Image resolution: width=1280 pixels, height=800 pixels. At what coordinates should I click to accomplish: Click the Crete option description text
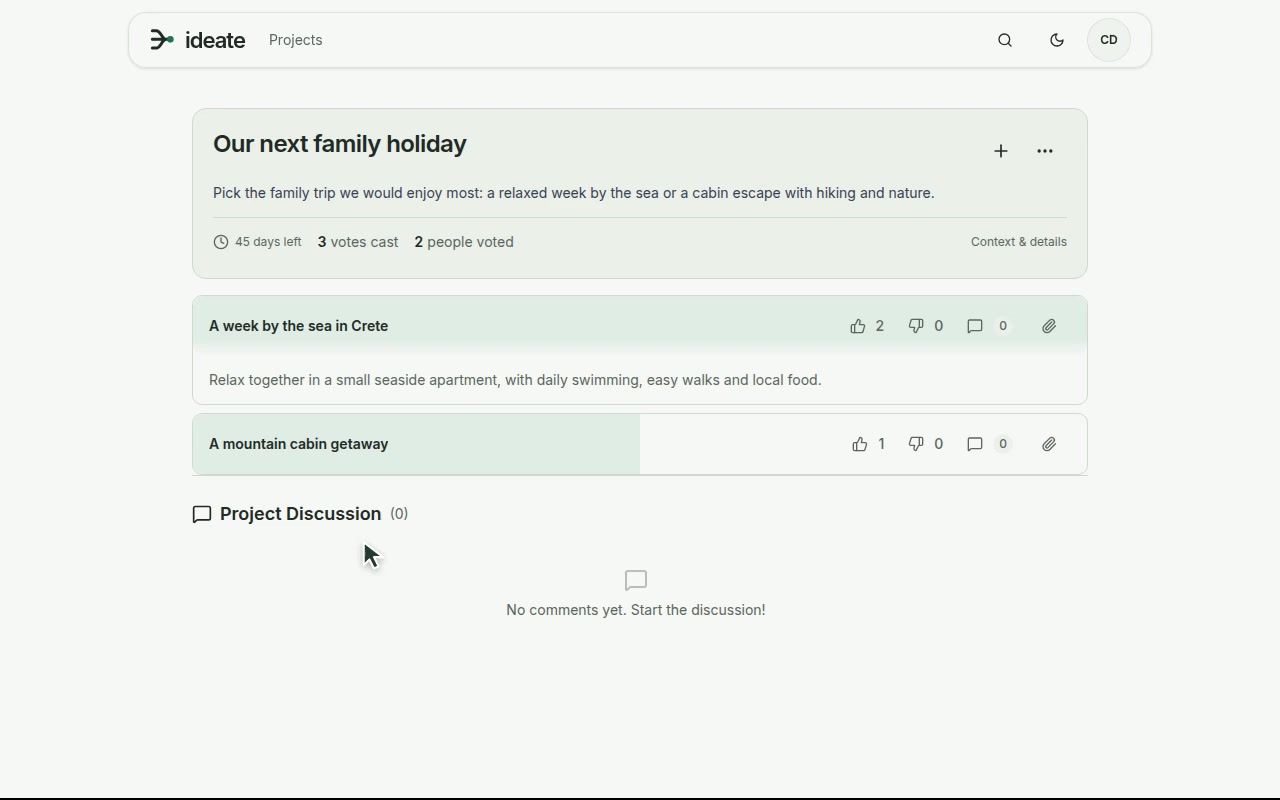515,380
